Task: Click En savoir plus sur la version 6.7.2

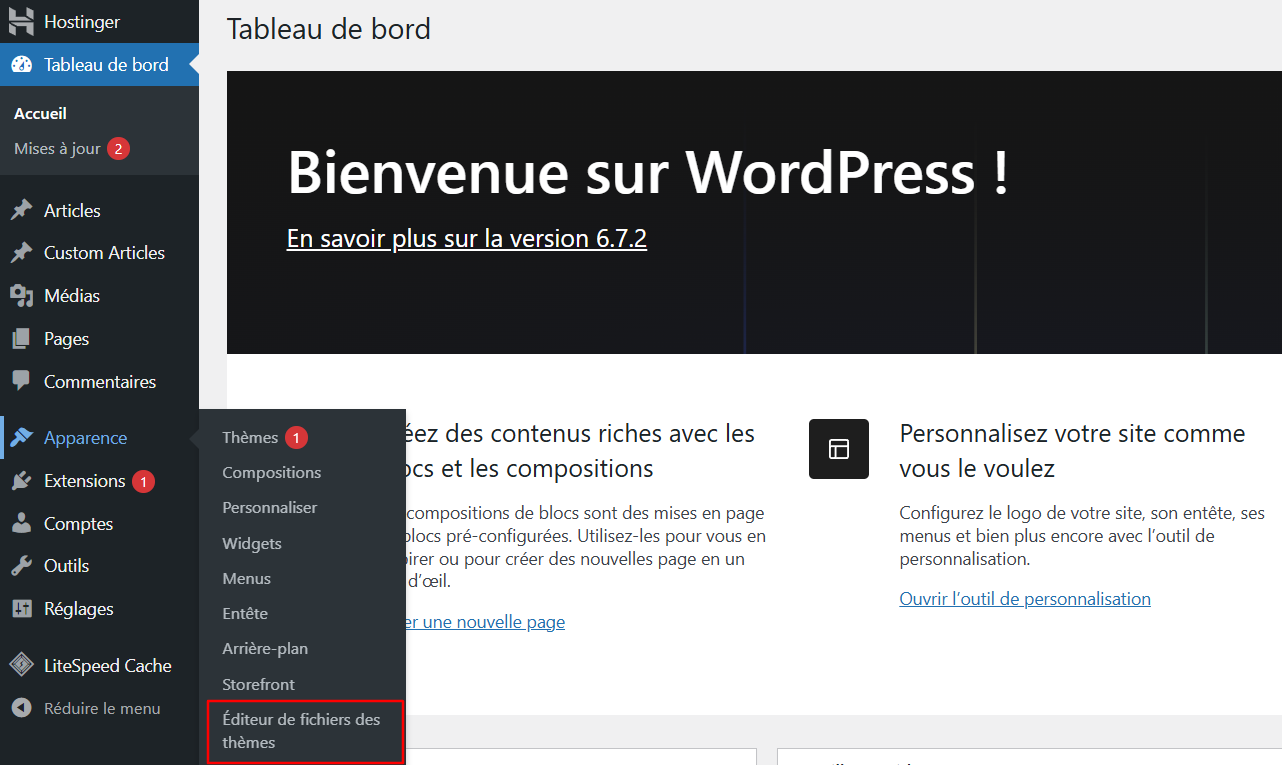Action: [x=466, y=238]
